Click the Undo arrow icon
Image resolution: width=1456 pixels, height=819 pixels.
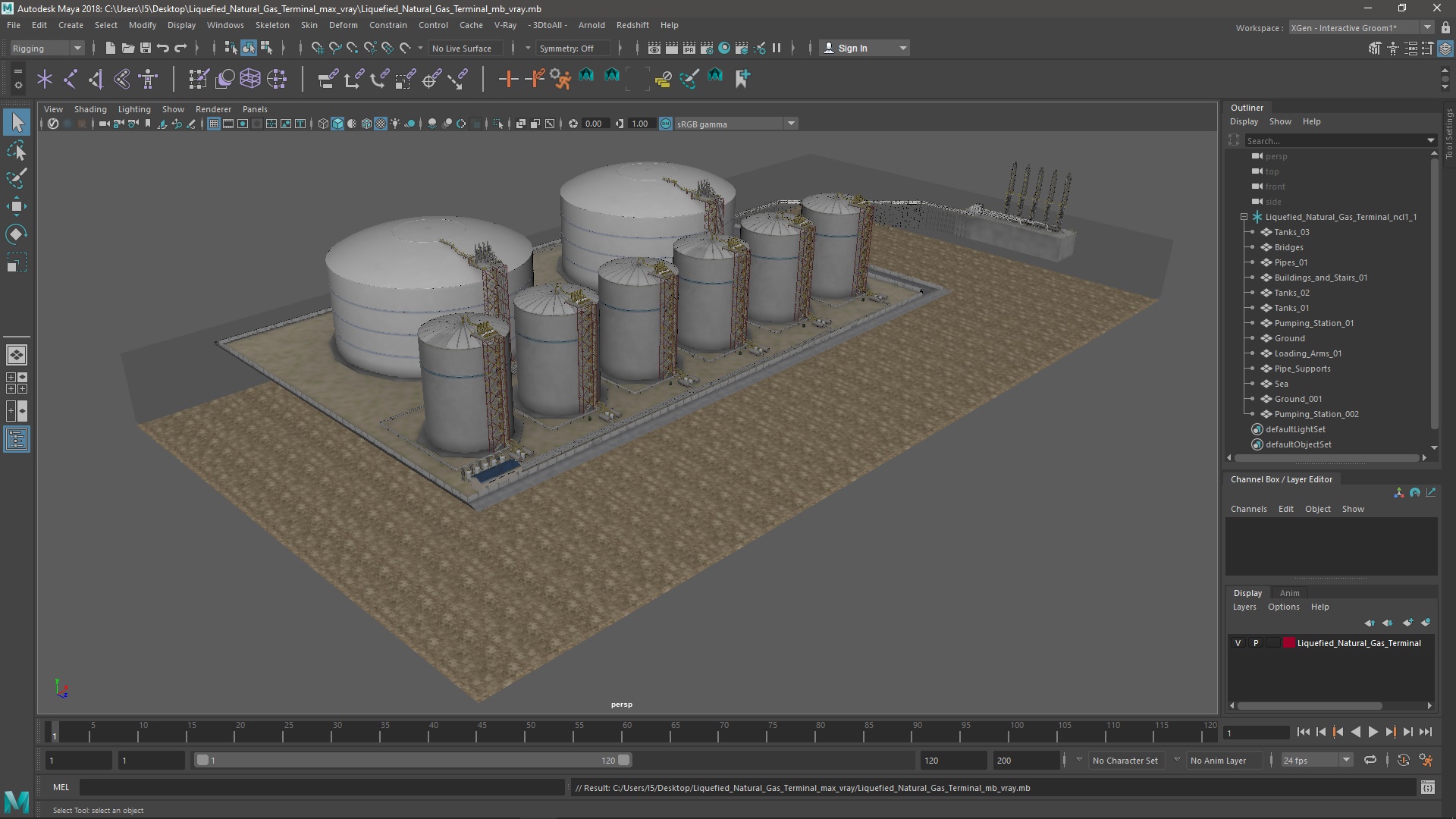tap(162, 48)
